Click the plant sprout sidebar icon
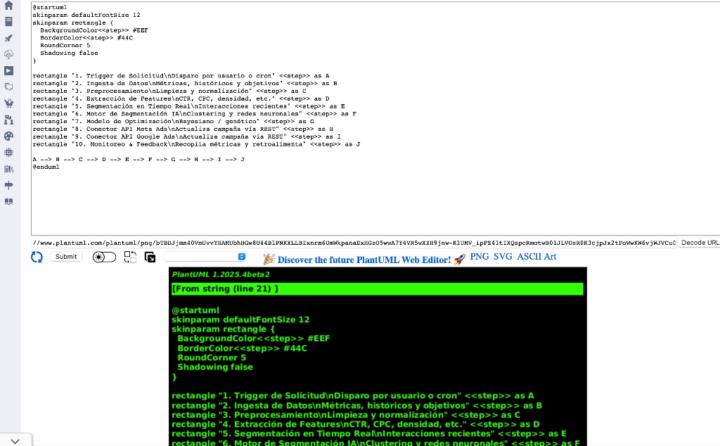The height and width of the screenshot is (446, 720). [x=9, y=103]
